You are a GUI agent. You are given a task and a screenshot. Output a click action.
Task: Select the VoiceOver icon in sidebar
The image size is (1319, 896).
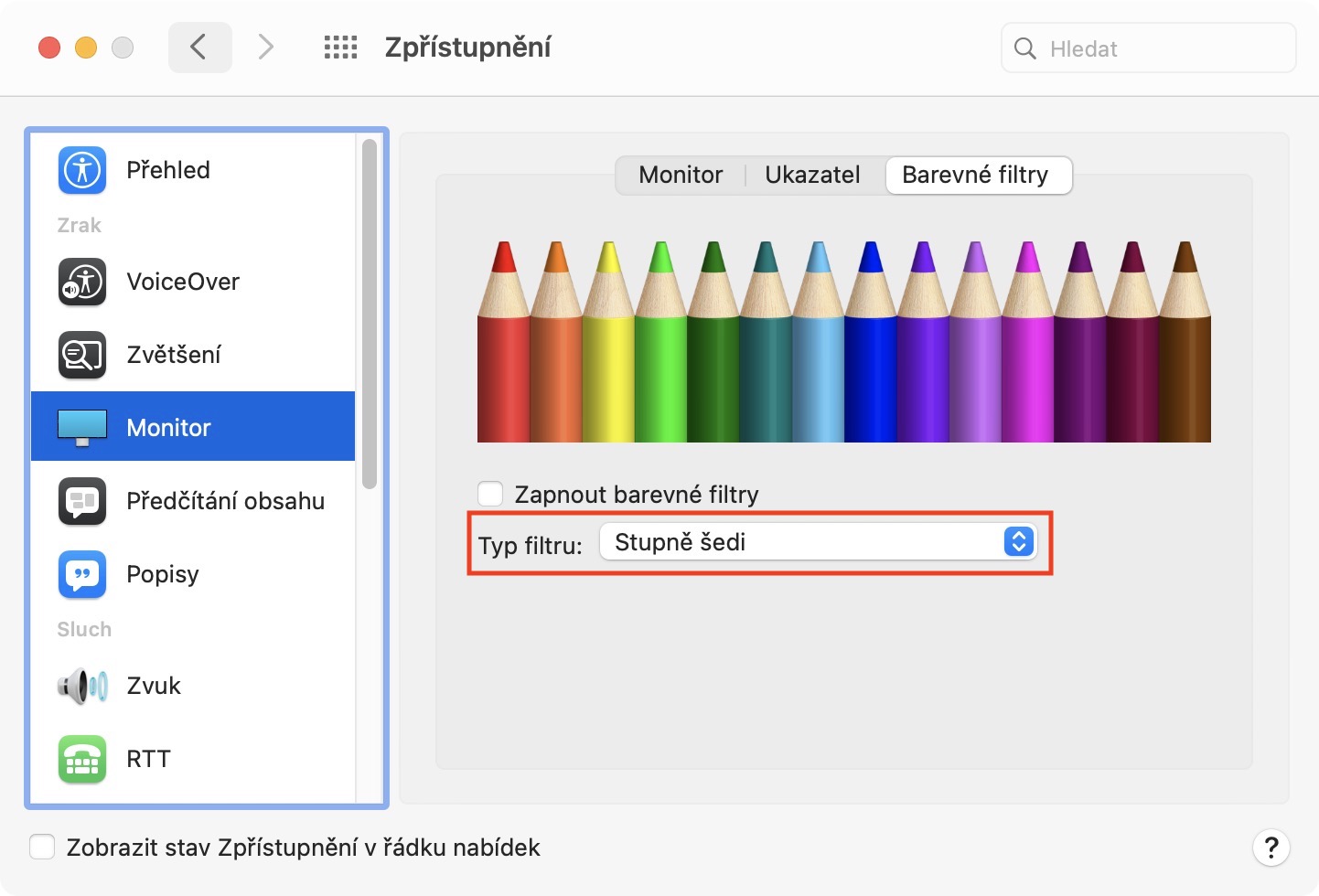coord(82,282)
